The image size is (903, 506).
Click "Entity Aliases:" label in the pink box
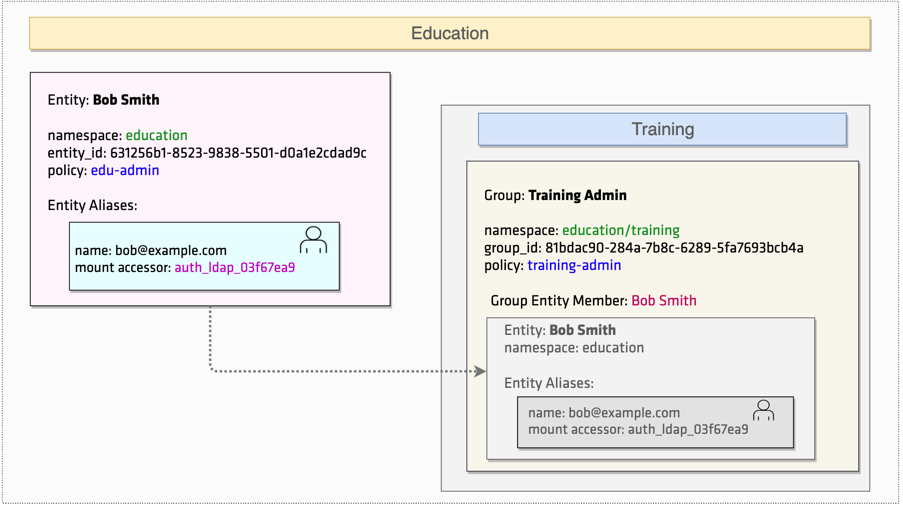coord(93,205)
